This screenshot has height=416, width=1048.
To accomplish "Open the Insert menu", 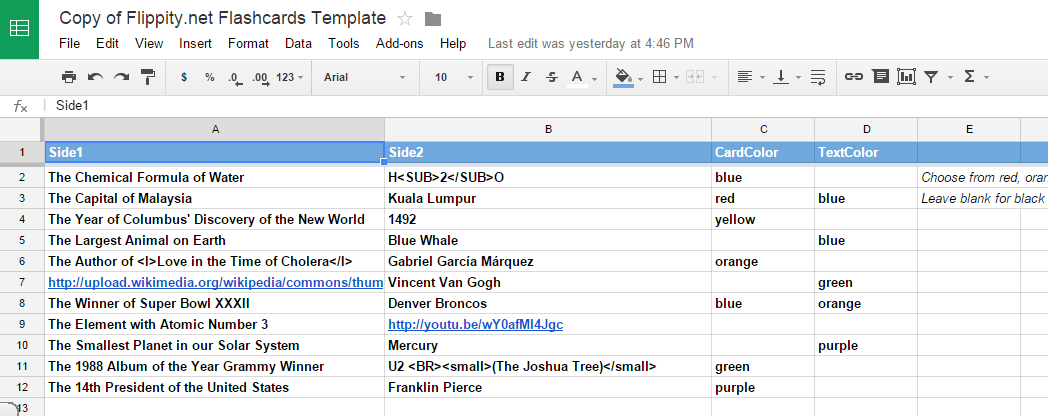I will click(195, 43).
